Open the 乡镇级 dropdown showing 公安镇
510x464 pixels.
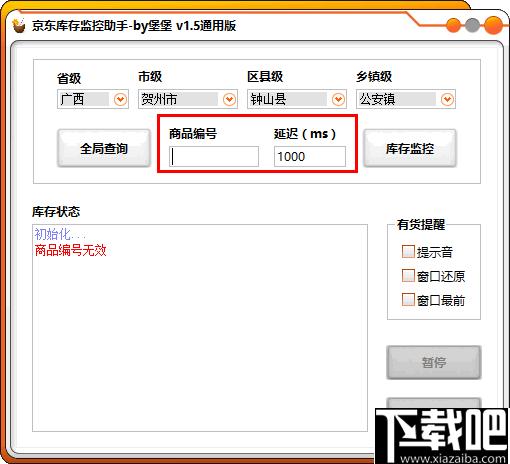[x=406, y=99]
